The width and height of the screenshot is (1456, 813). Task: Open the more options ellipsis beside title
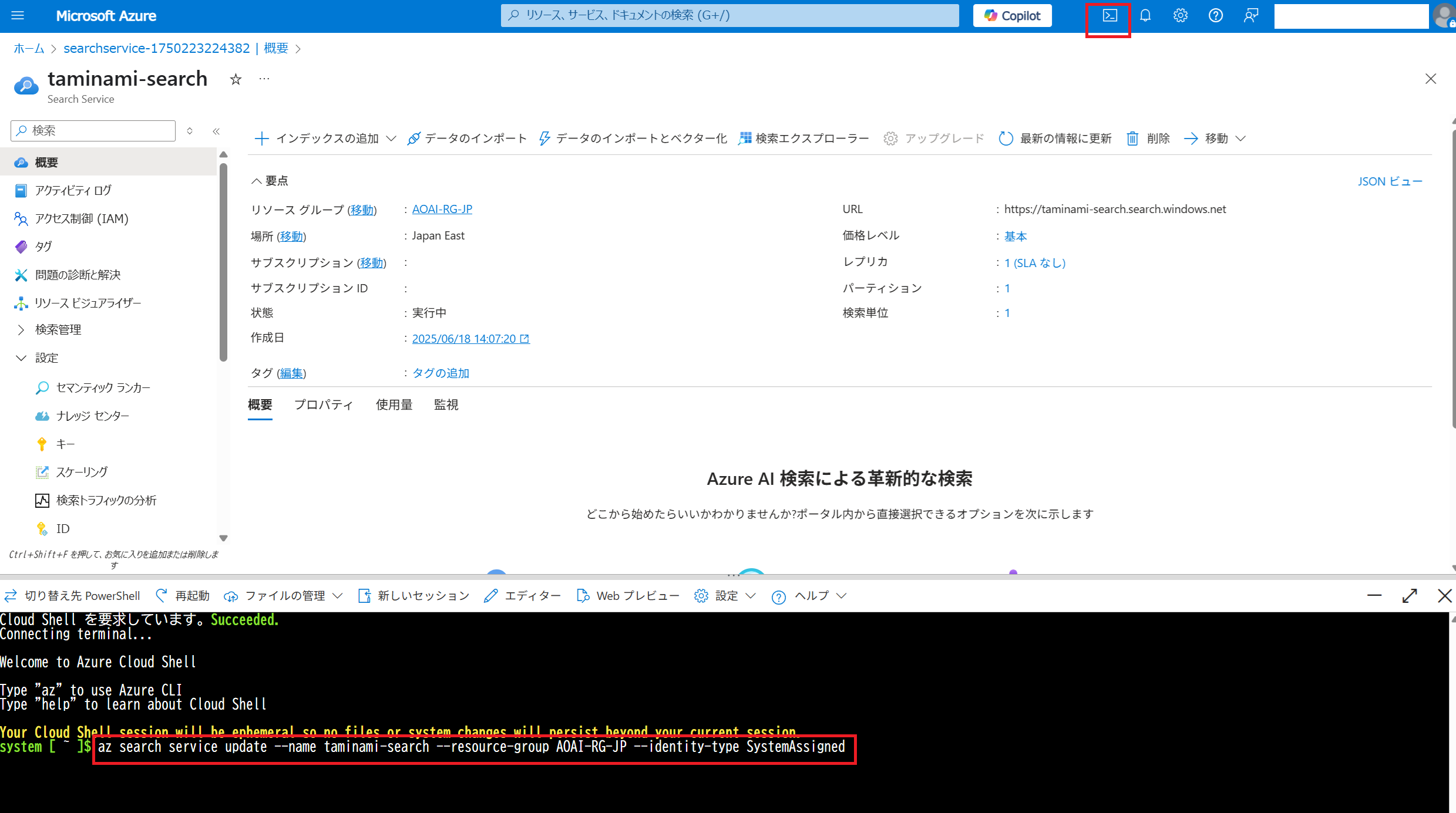264,79
